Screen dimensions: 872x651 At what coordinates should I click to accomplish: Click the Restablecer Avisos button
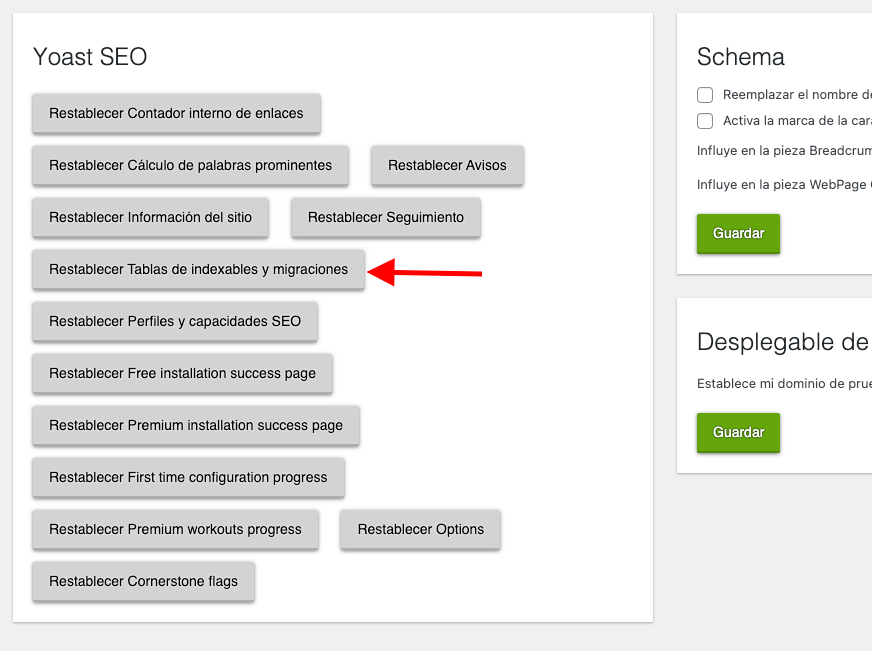pos(447,166)
